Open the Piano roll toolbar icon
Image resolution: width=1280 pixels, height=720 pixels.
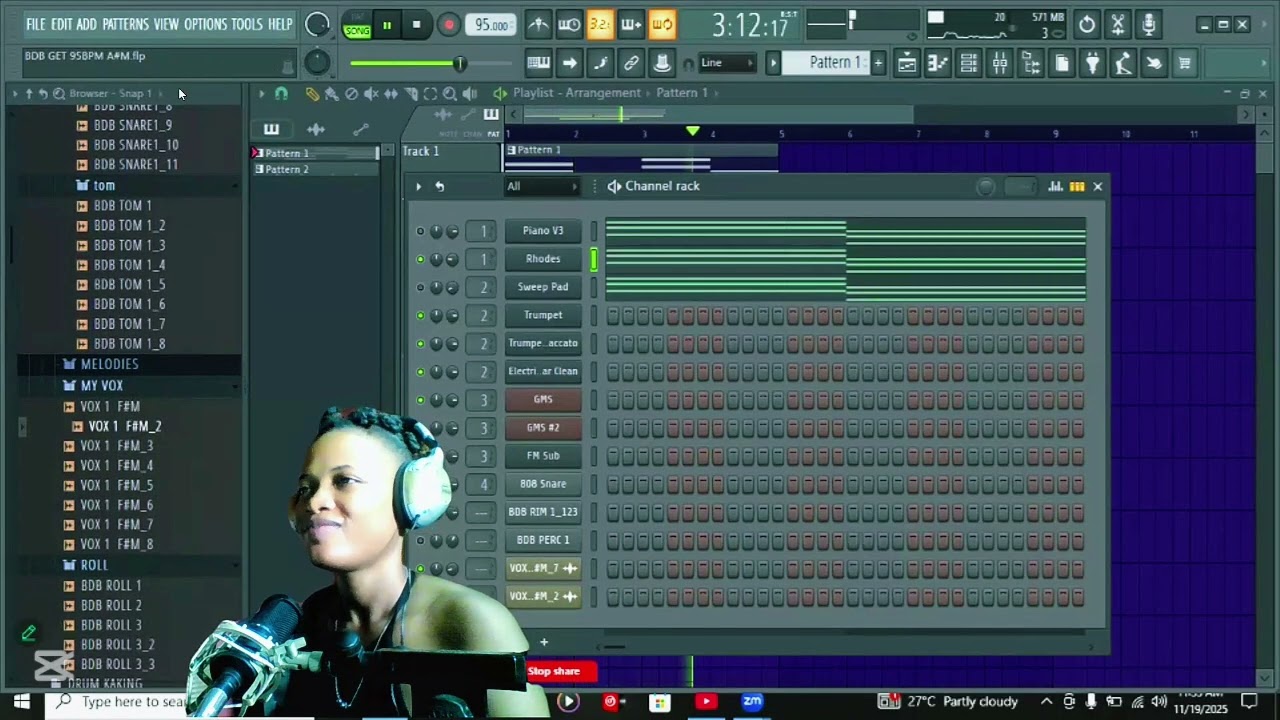pyautogui.click(x=938, y=63)
